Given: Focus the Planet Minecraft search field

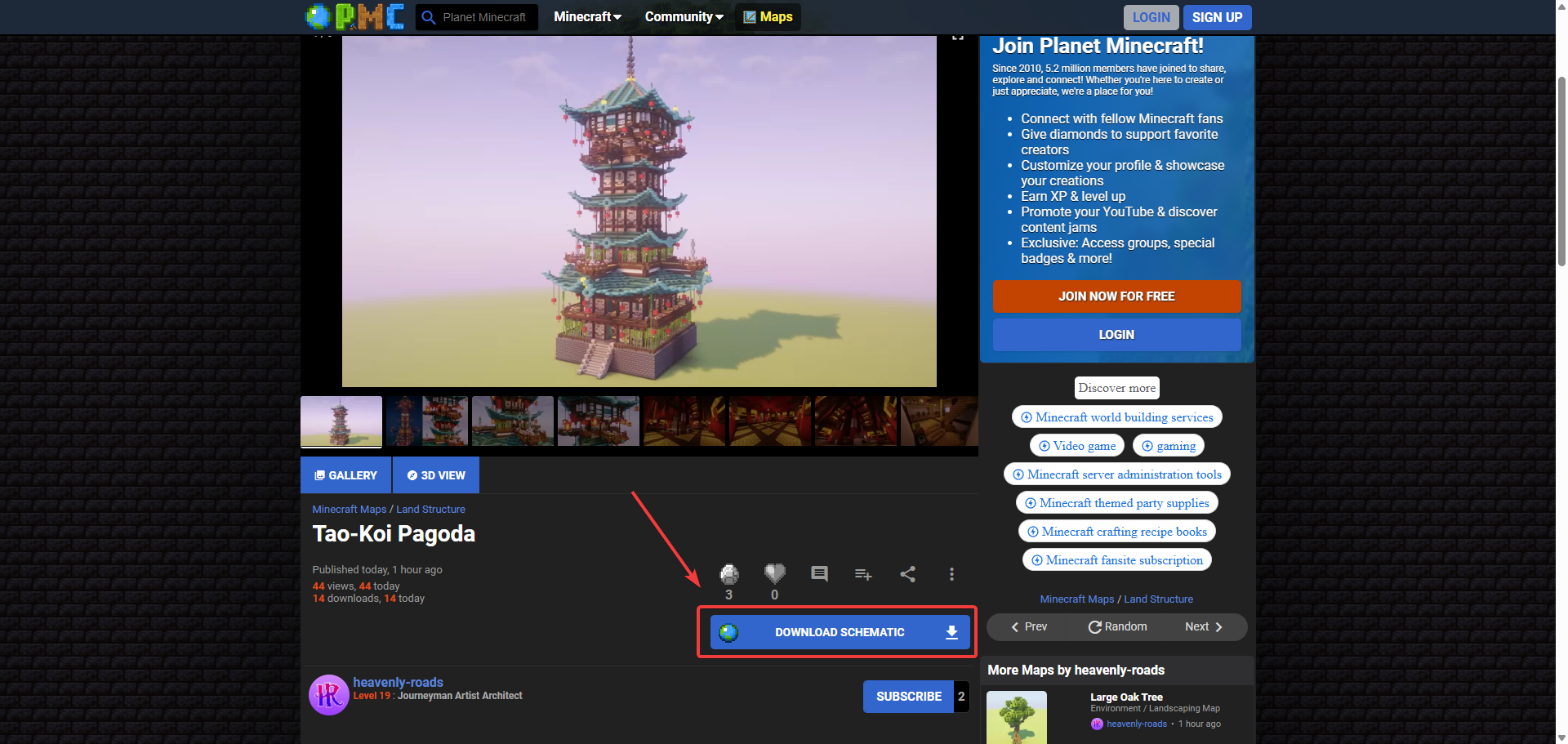Looking at the screenshot, I should point(487,17).
